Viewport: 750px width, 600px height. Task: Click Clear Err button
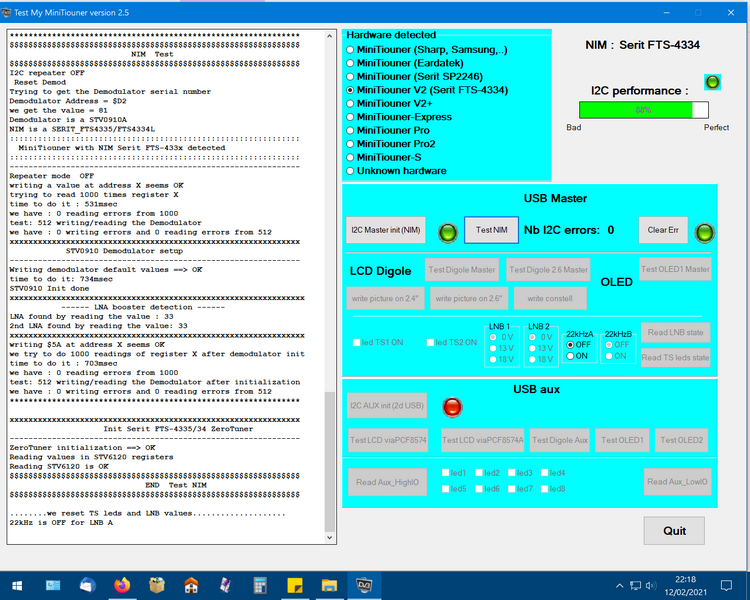tap(663, 230)
